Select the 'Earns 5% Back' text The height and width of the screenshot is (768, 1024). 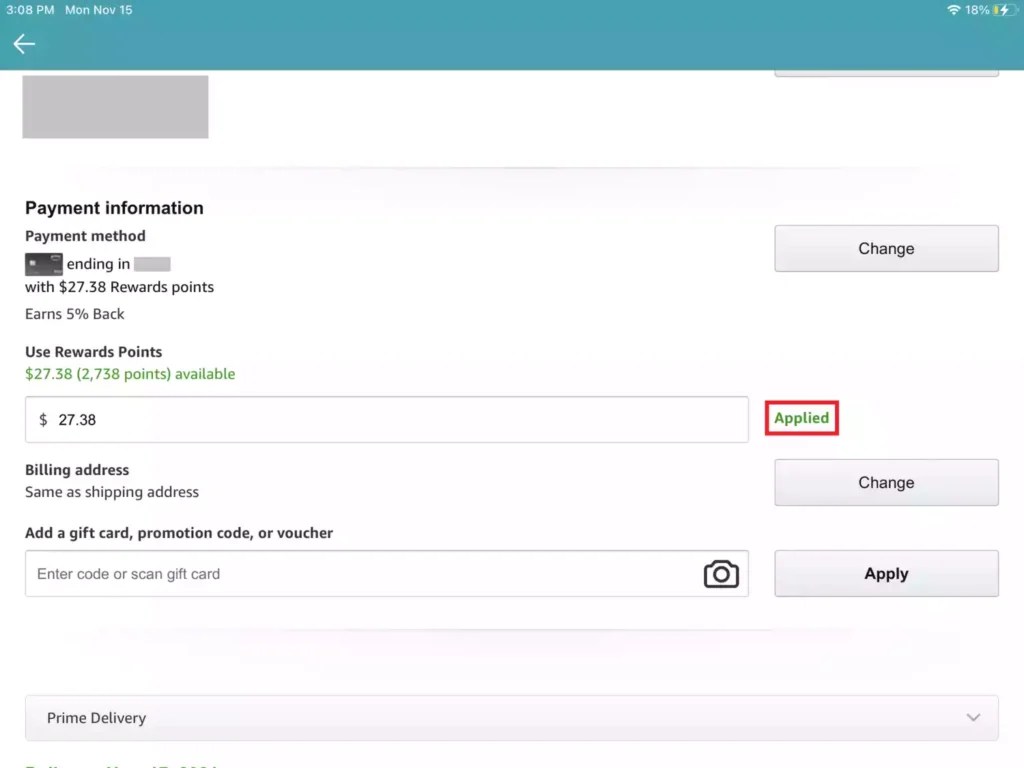click(x=74, y=314)
